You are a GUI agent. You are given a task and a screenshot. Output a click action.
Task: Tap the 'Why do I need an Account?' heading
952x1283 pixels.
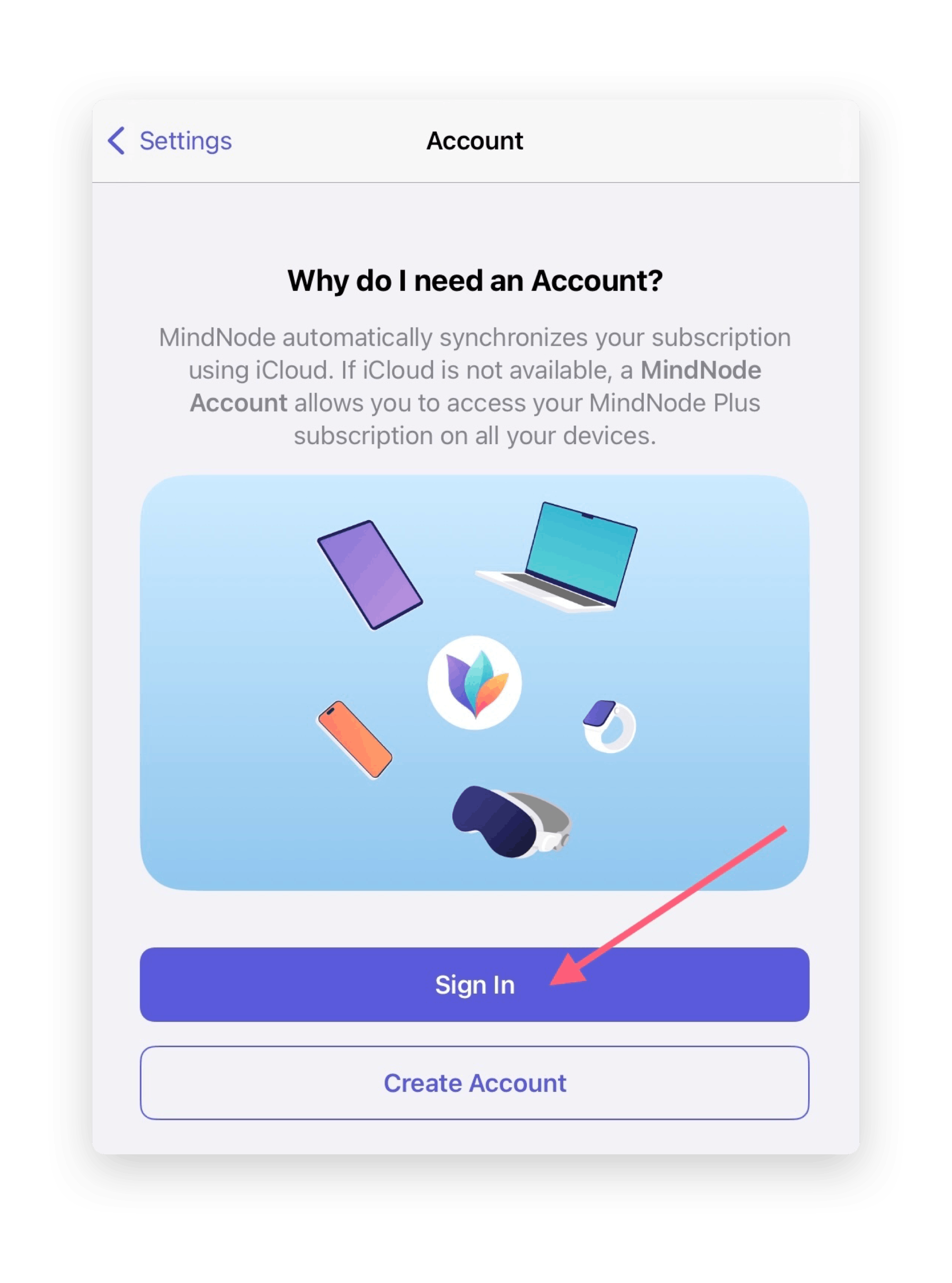pos(475,281)
